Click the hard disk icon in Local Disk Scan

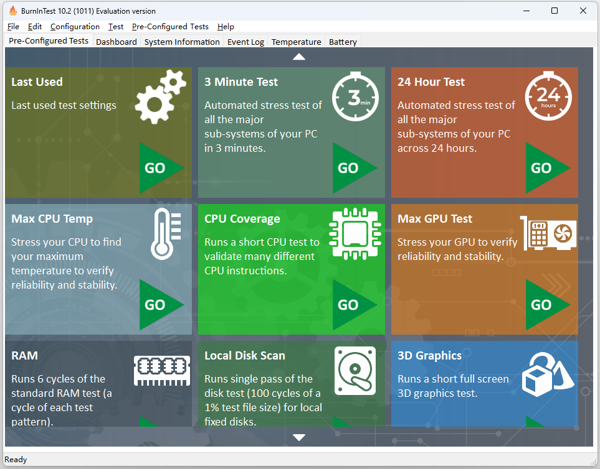tap(355, 373)
